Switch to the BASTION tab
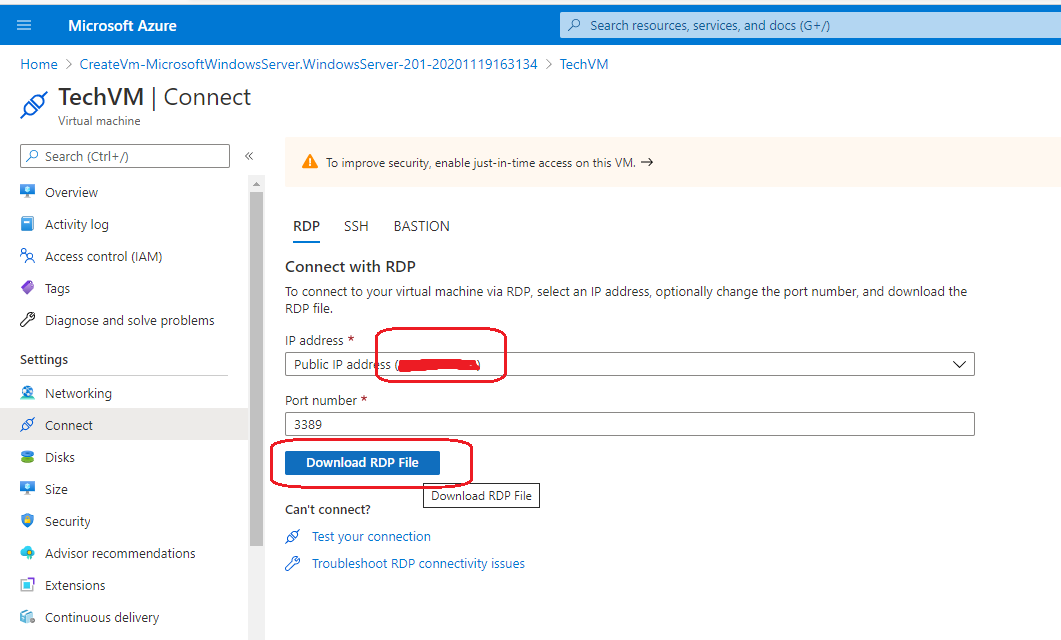The width and height of the screenshot is (1061, 640). 422,226
